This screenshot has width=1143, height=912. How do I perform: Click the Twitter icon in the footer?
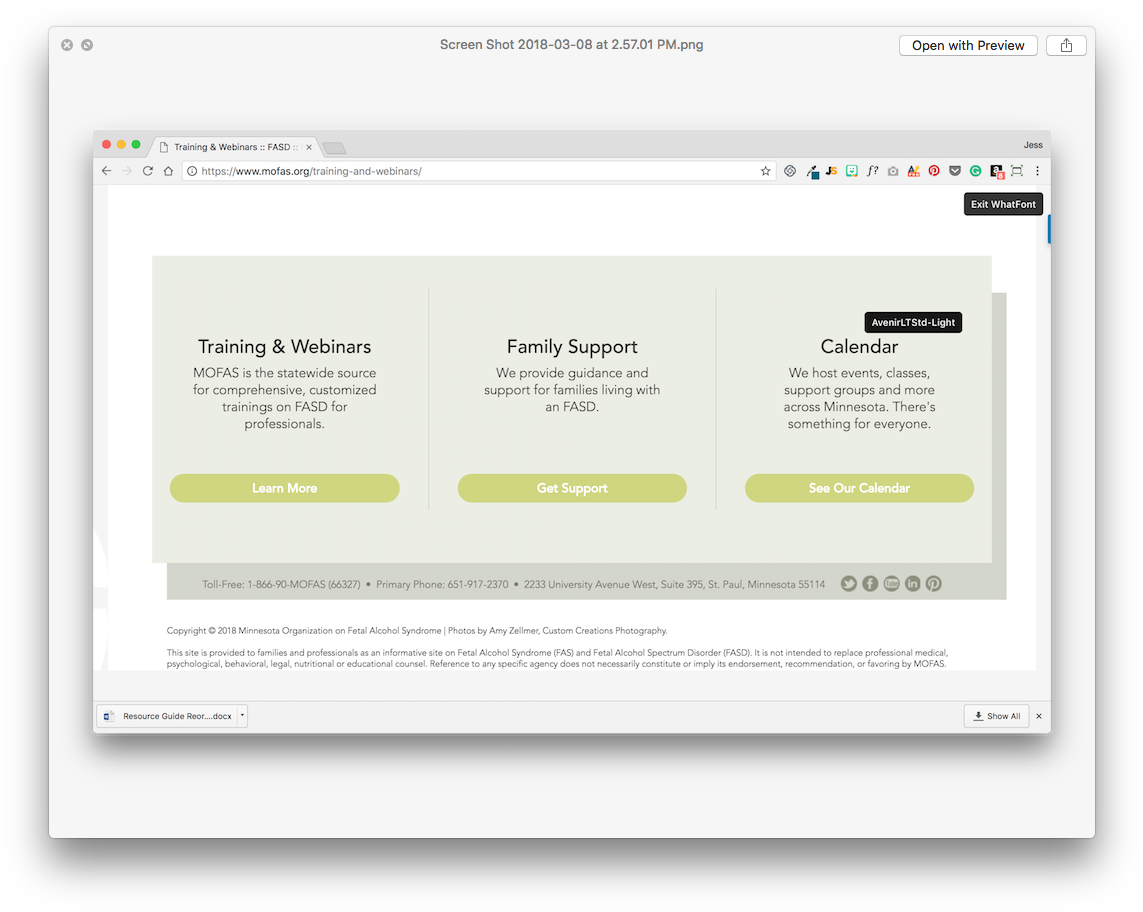tap(849, 583)
